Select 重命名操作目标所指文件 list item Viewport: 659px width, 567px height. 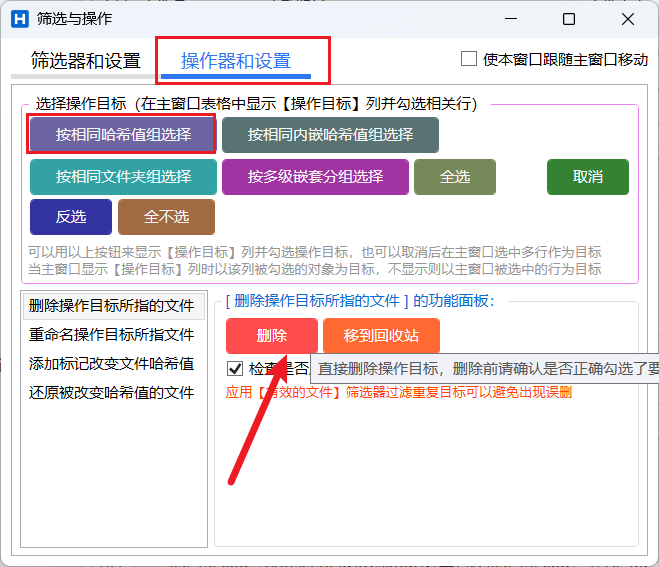pos(111,335)
